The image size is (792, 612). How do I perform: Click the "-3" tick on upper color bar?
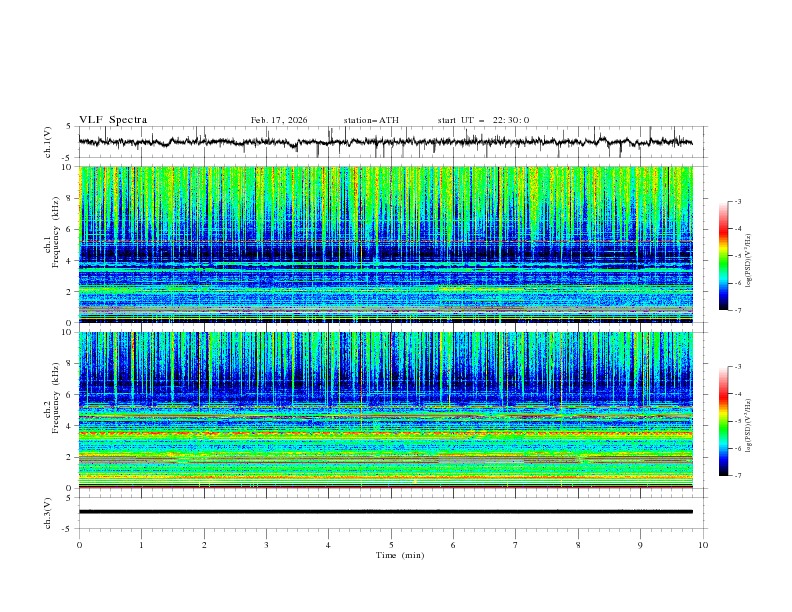click(738, 201)
